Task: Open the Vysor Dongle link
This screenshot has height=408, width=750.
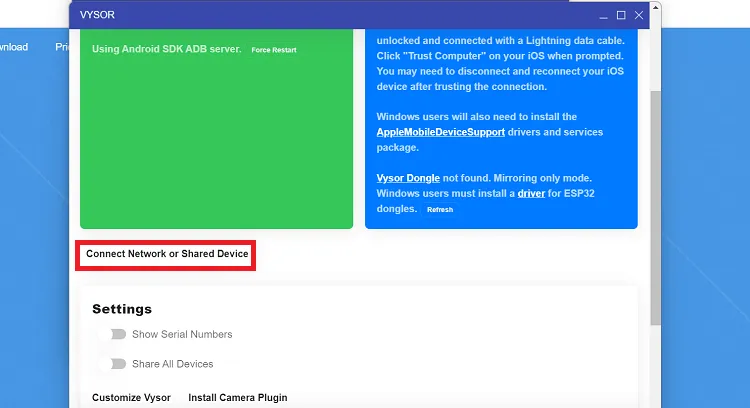Action: (x=408, y=178)
